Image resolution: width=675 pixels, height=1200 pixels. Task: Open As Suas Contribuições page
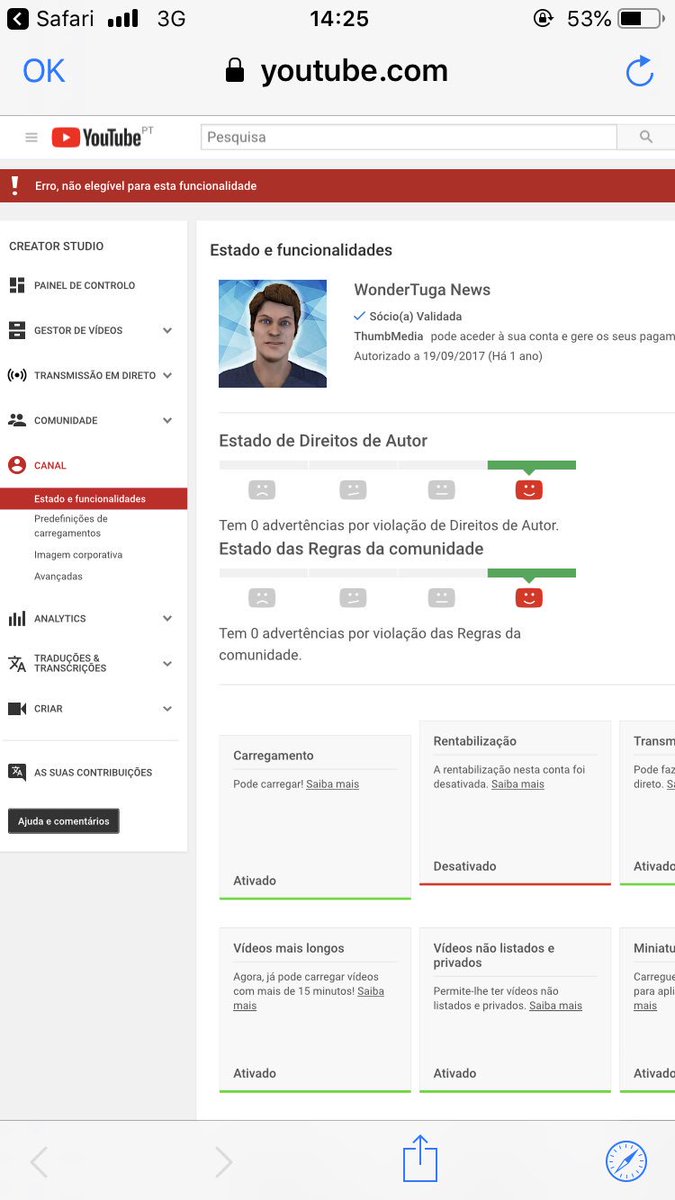pyautogui.click(x=93, y=773)
